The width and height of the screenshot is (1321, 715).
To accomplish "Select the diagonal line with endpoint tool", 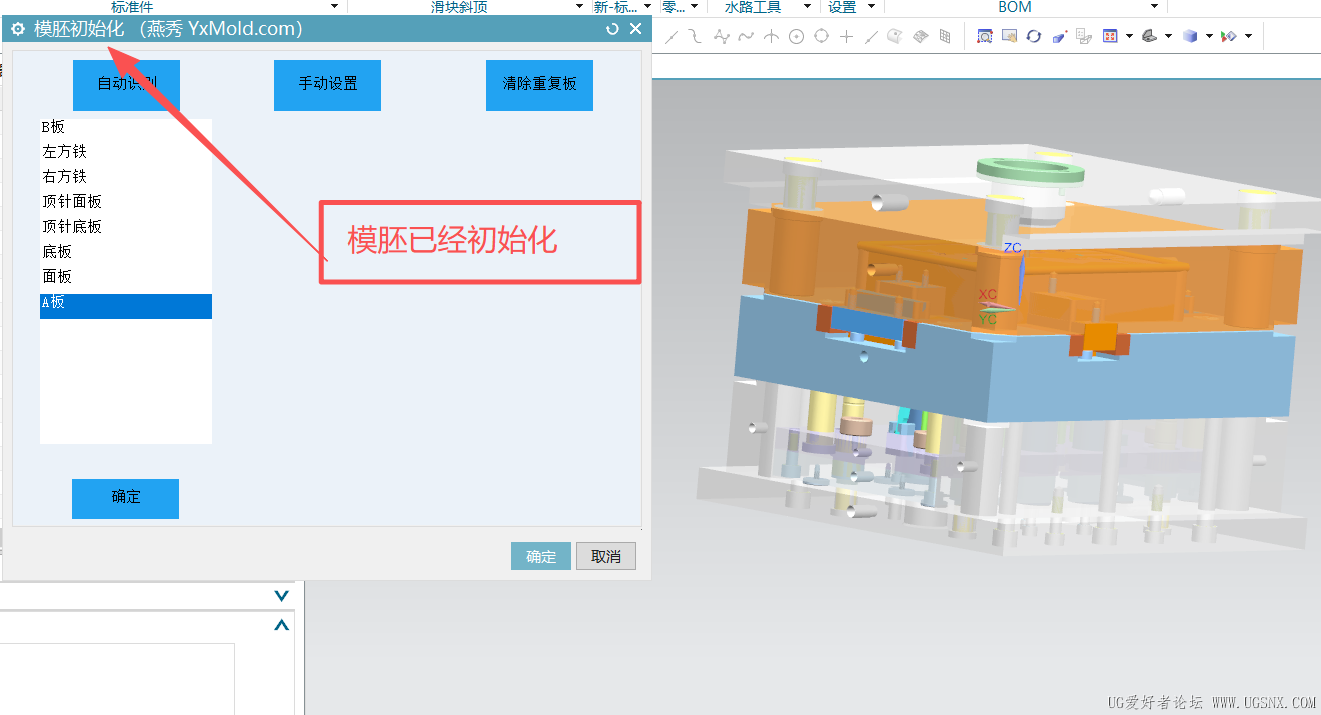I will [x=871, y=37].
